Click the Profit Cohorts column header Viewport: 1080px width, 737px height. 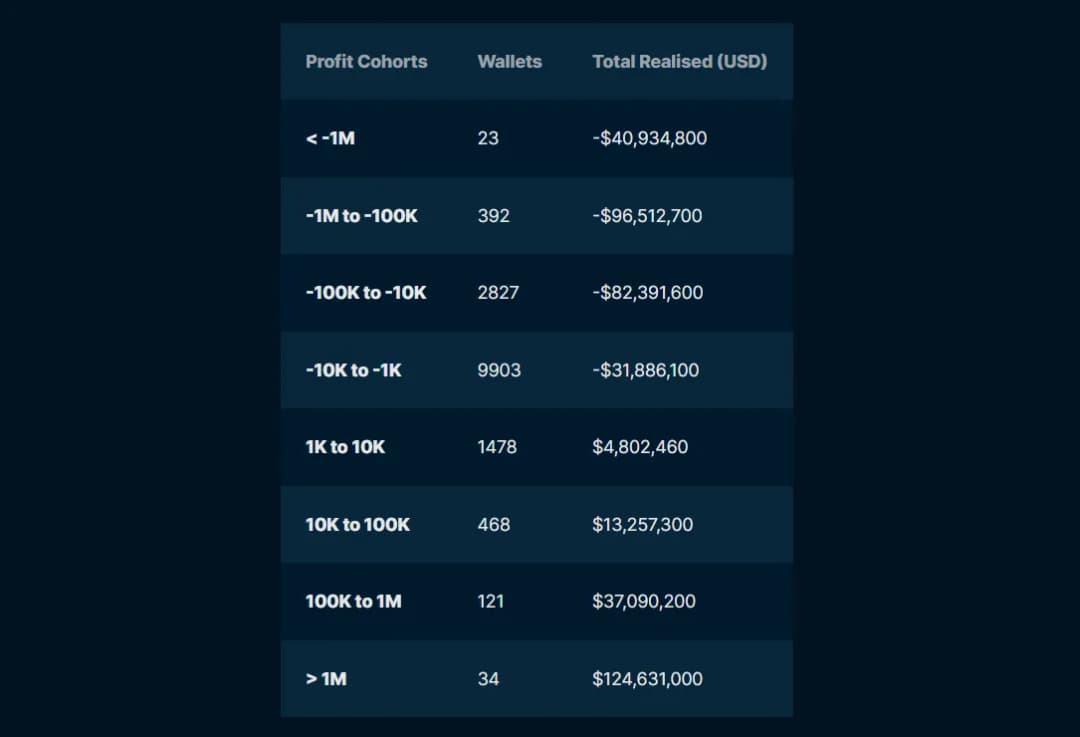(366, 61)
